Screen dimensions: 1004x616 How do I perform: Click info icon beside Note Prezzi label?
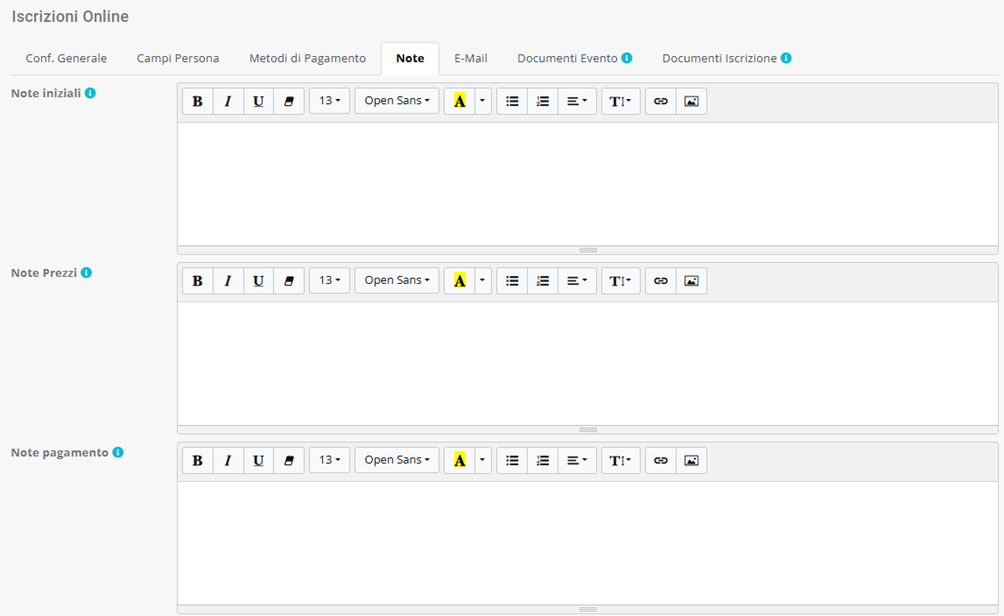pos(86,273)
